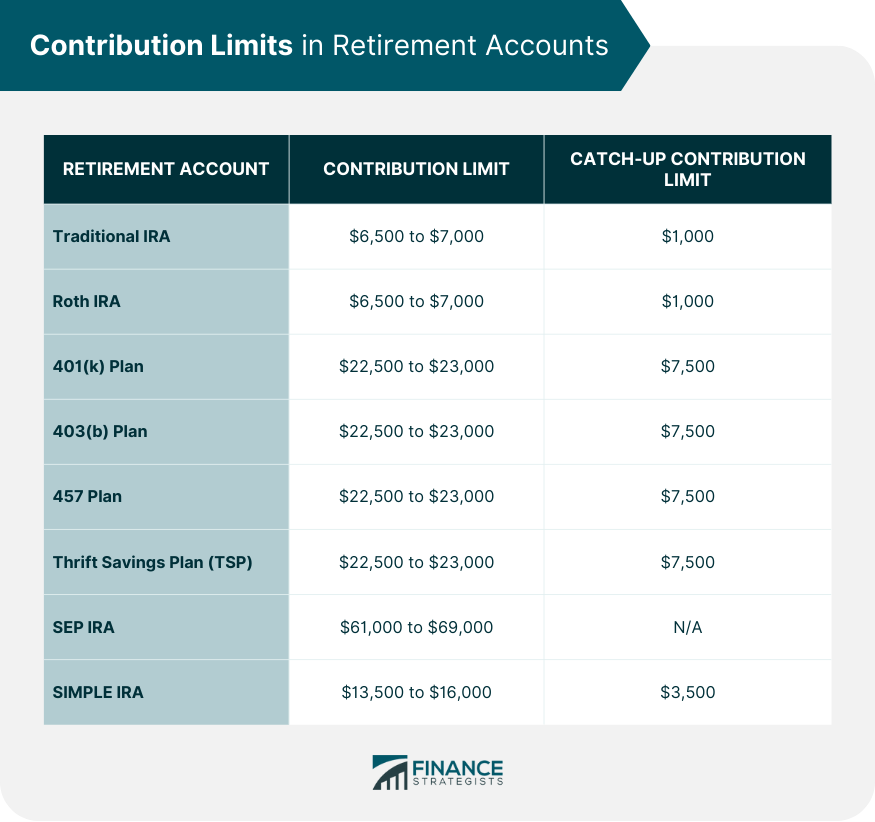Click the Contribution Limits in Retirement Accounts title
This screenshot has width=875, height=822.
point(319,46)
